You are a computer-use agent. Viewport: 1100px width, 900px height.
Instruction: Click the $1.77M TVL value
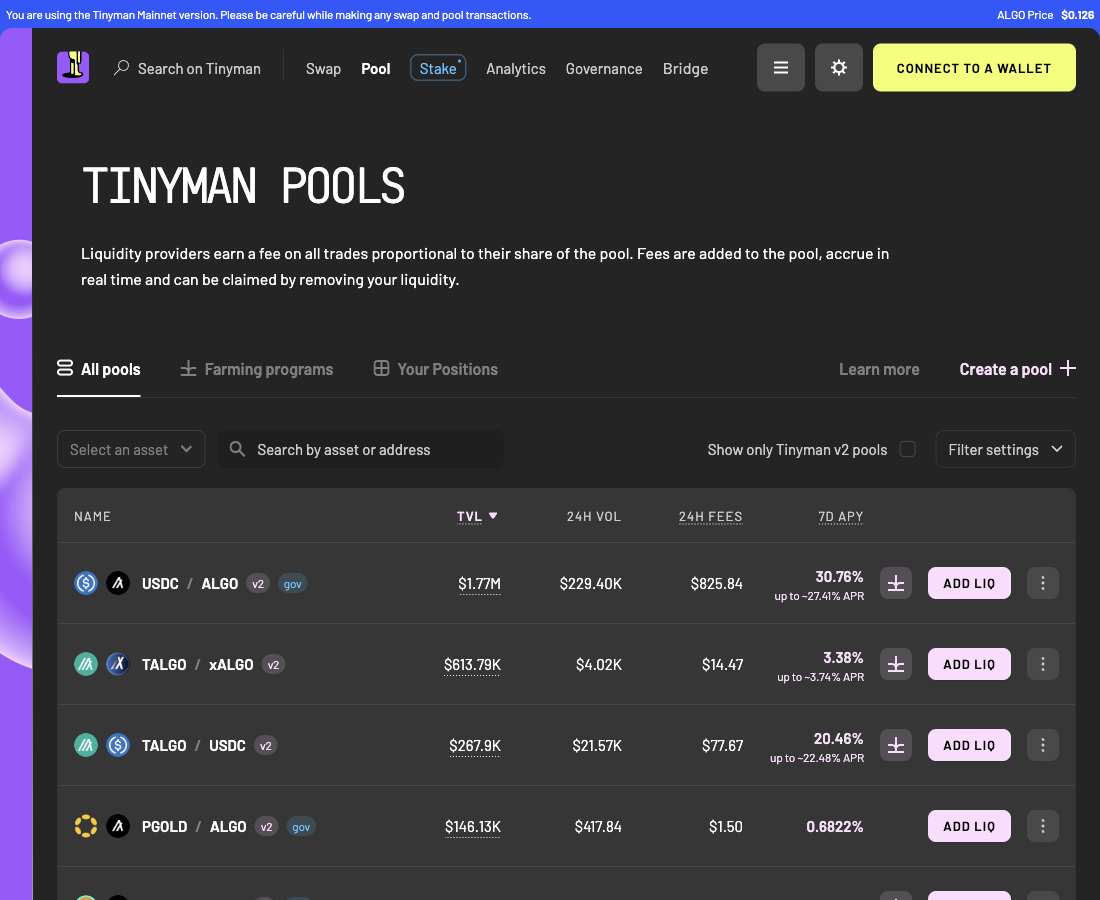tap(479, 584)
